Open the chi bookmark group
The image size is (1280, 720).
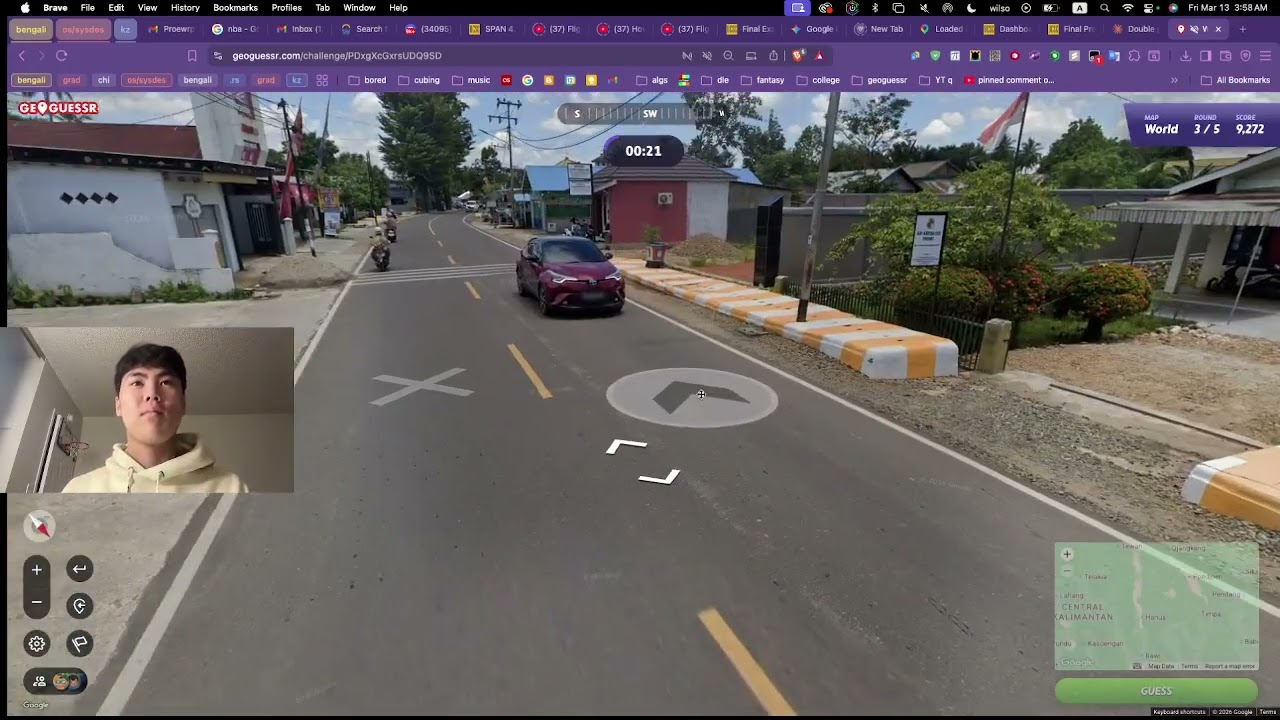coord(104,80)
